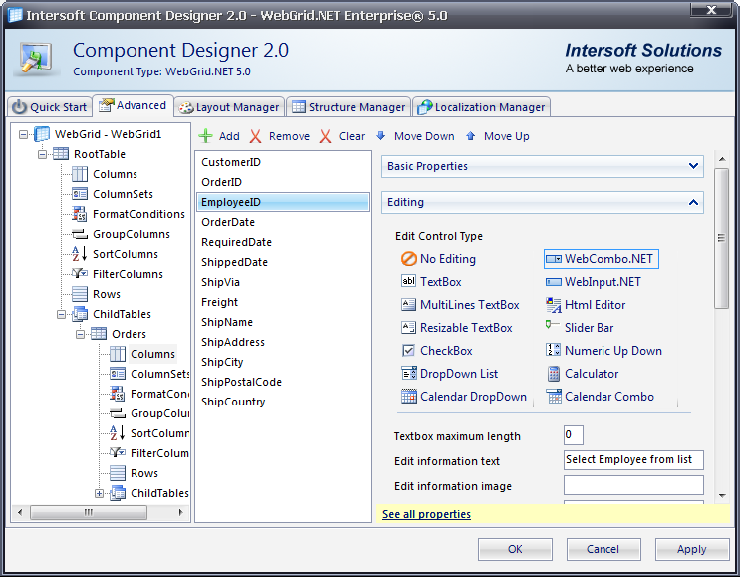Choose the Resizable TextBox icon
Screen dimensions: 740x577
408,327
